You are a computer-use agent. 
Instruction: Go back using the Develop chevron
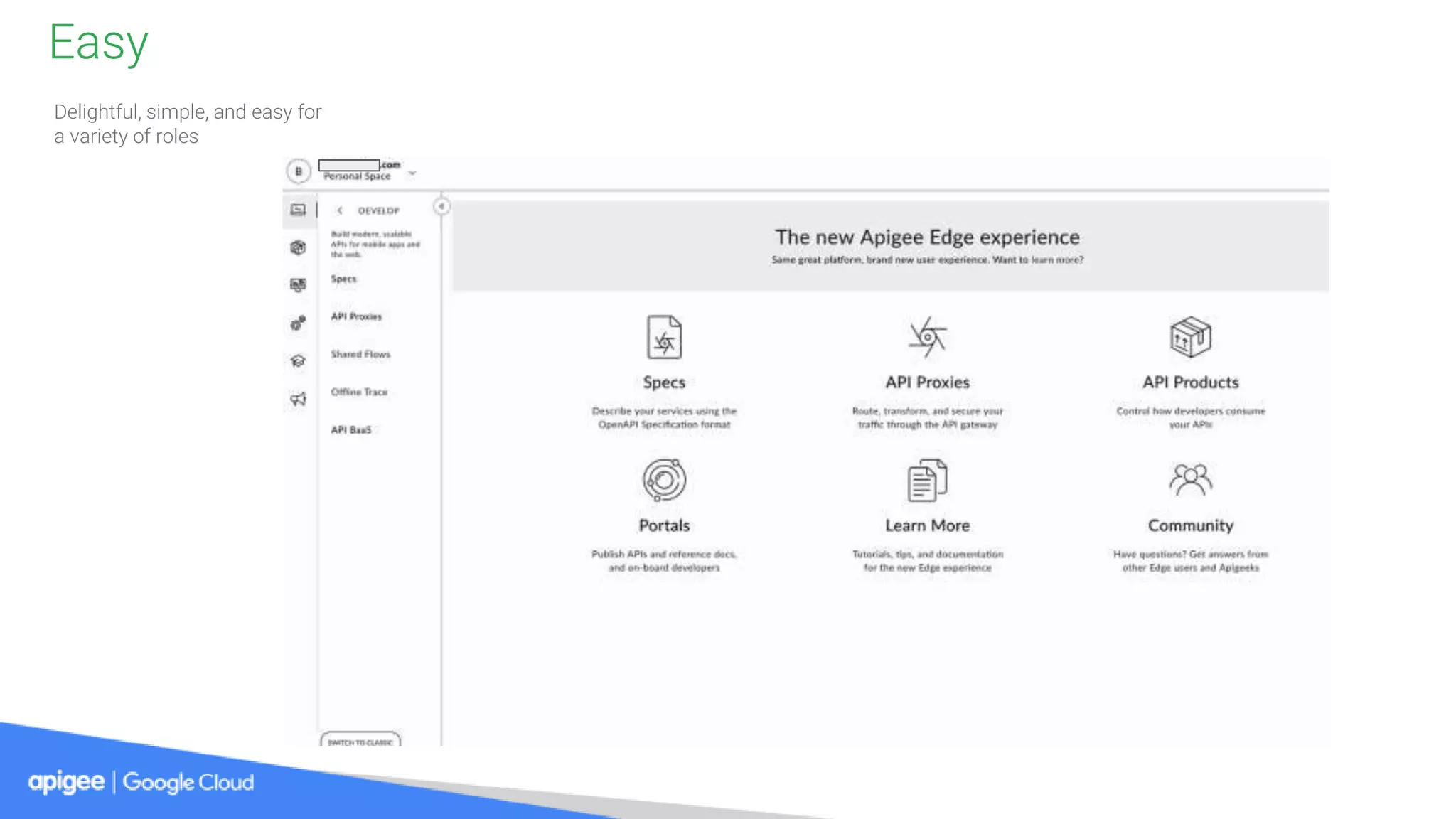[x=340, y=210]
